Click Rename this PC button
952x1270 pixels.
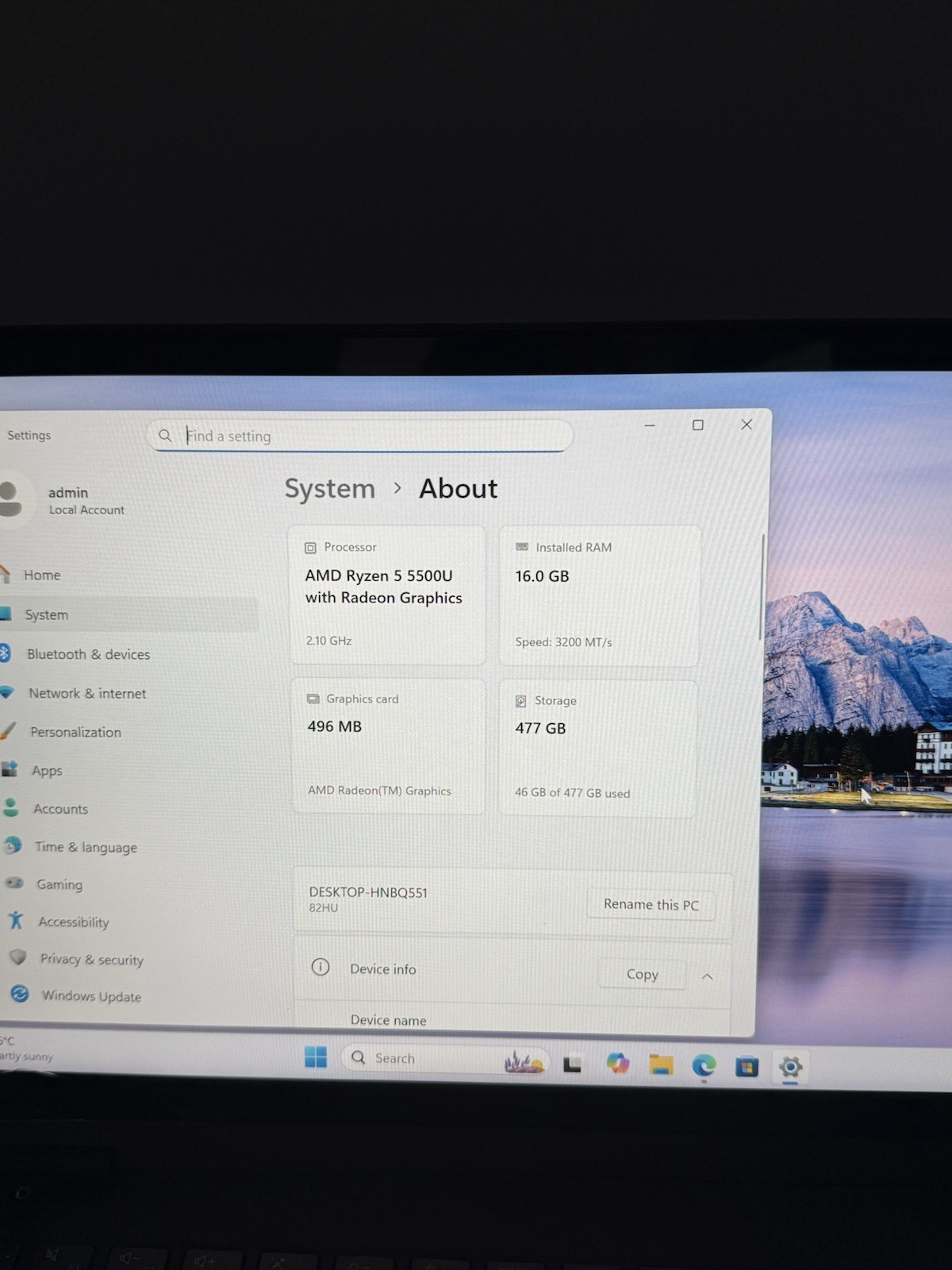[x=651, y=904]
